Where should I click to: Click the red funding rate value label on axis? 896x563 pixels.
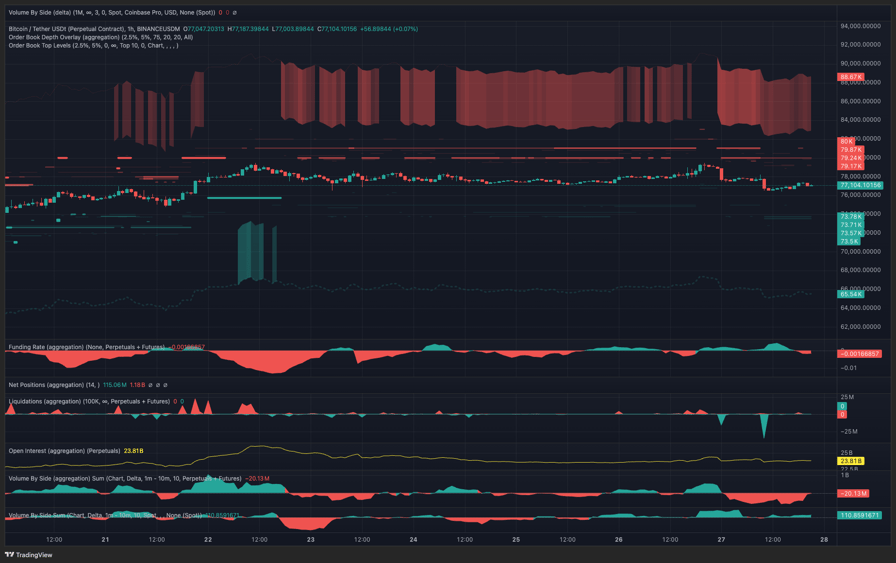(860, 354)
